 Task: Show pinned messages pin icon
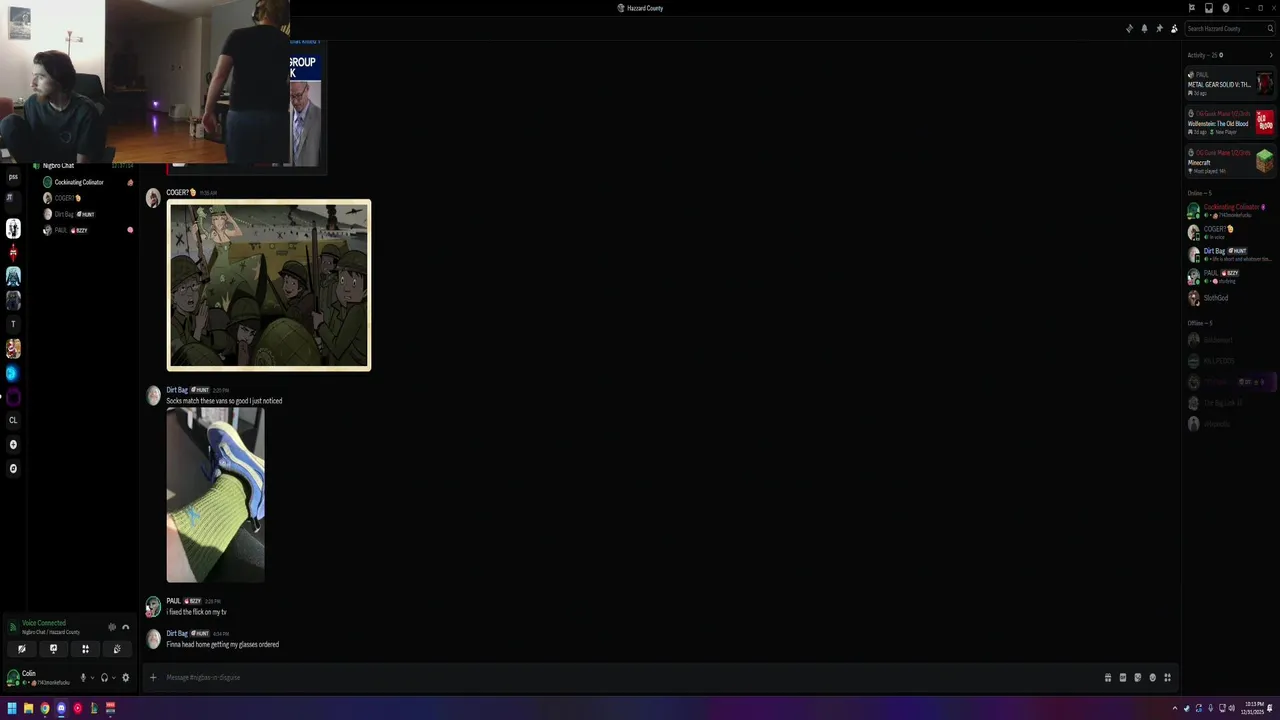click(1159, 28)
